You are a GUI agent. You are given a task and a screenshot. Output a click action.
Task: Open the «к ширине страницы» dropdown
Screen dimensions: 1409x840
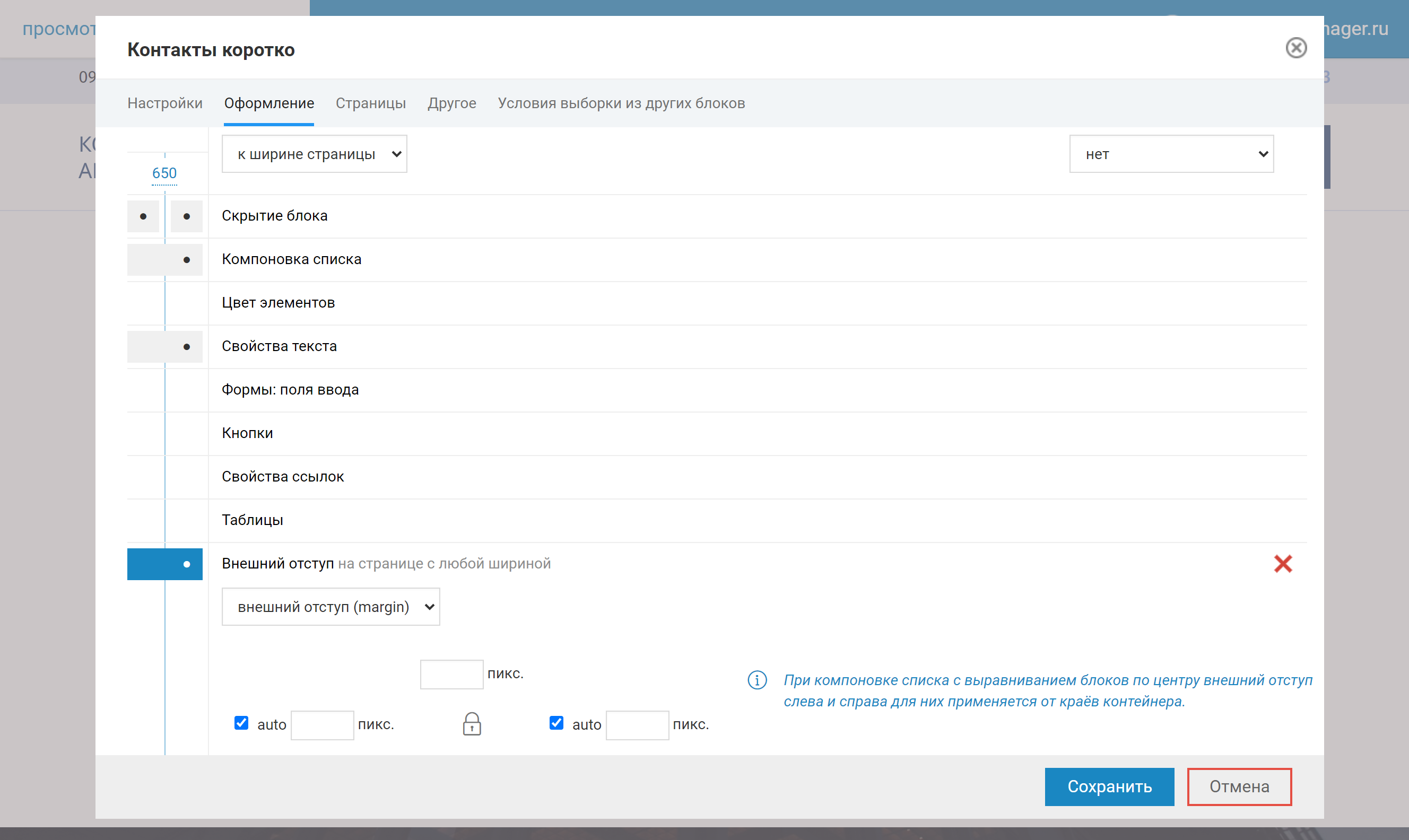[x=314, y=153]
